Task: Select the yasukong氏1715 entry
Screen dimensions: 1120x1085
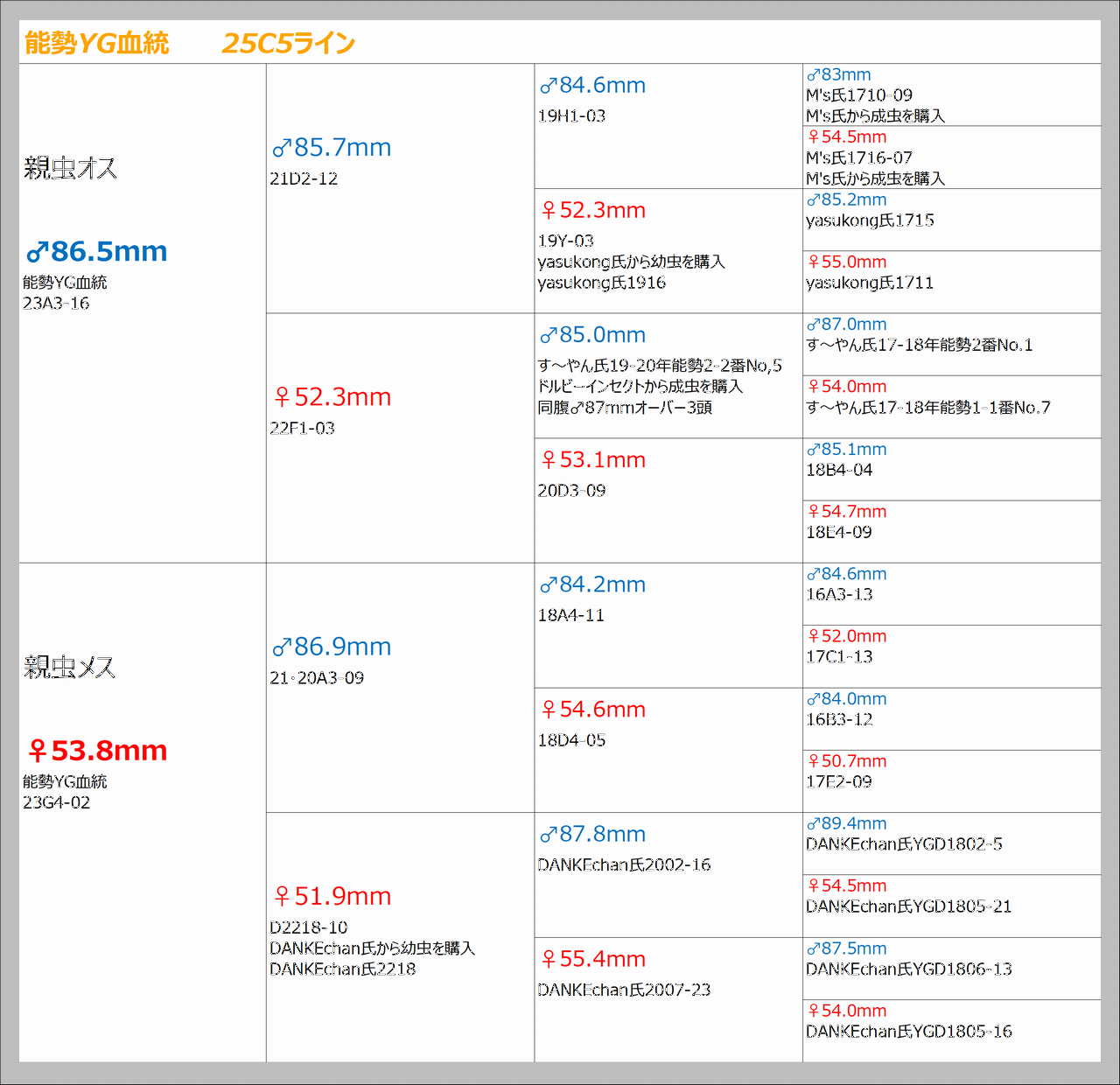Action: point(870,220)
